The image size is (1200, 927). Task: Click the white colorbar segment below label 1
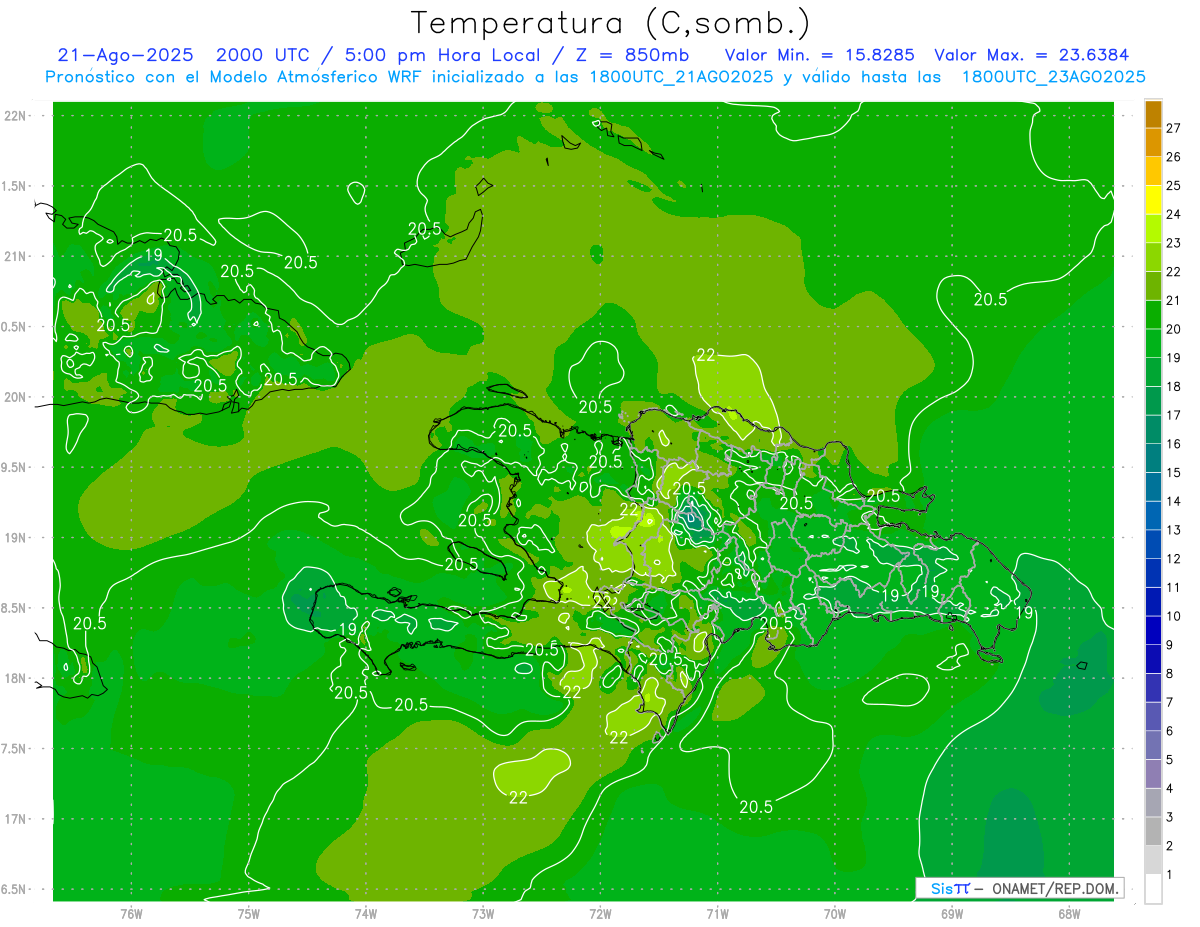1153,889
